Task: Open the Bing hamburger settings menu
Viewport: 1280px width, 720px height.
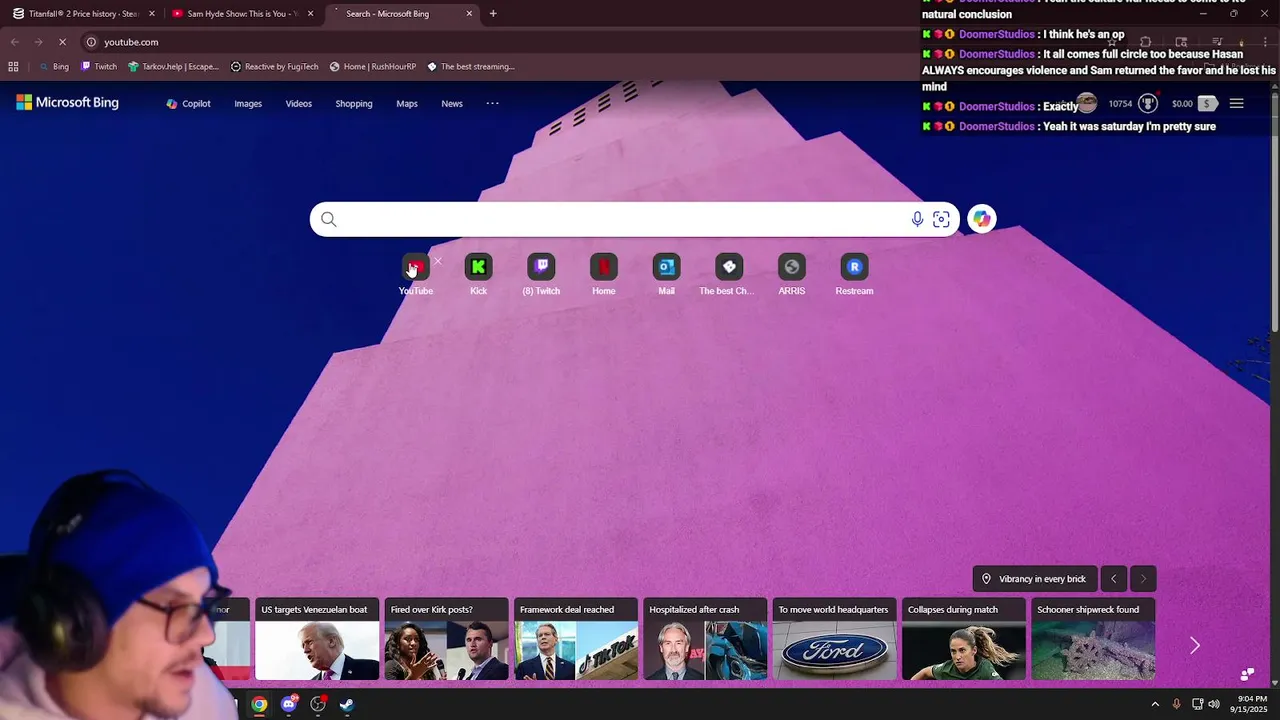Action: tap(1236, 104)
